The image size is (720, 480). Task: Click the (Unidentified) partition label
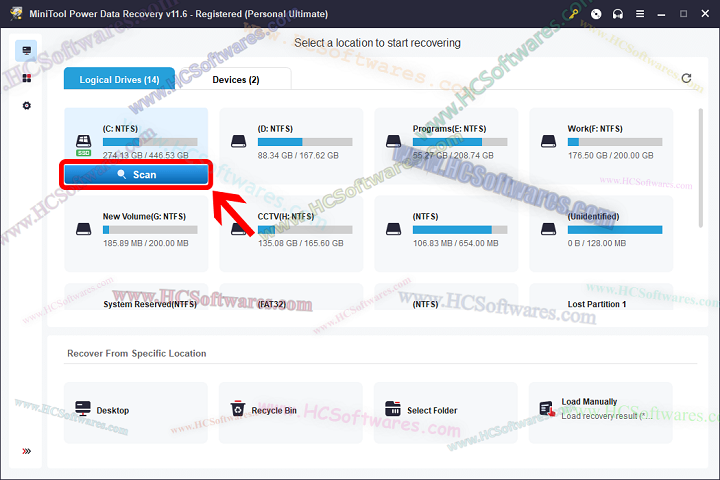point(593,216)
